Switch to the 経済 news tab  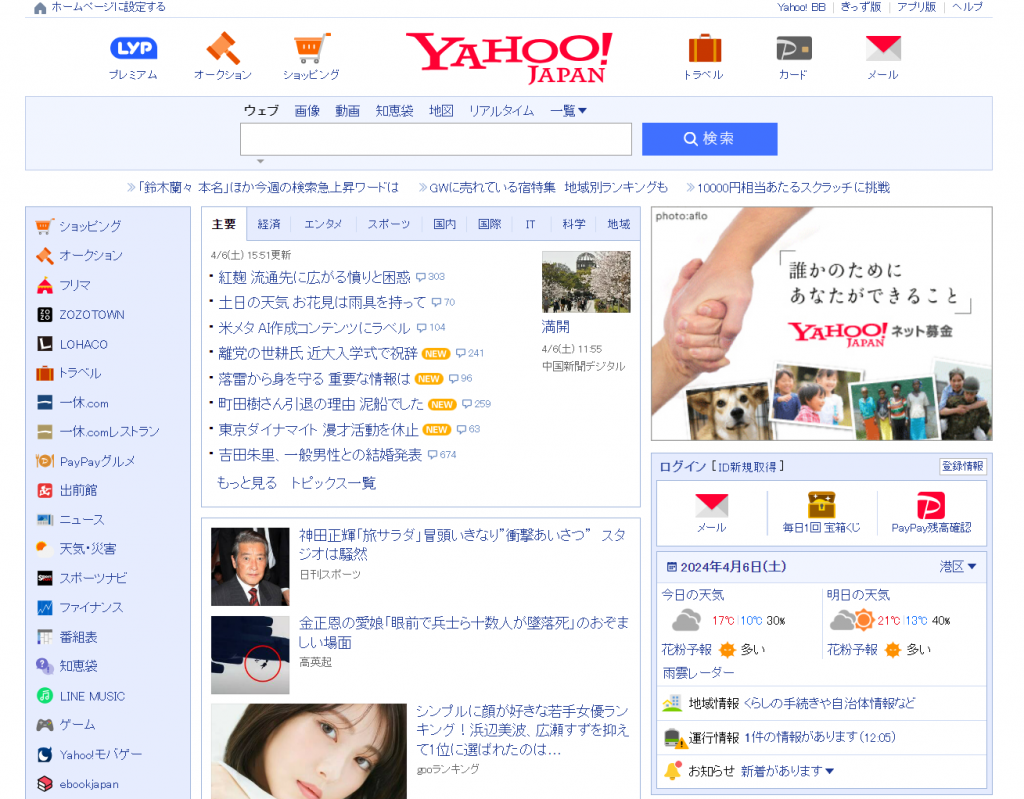pyautogui.click(x=269, y=224)
